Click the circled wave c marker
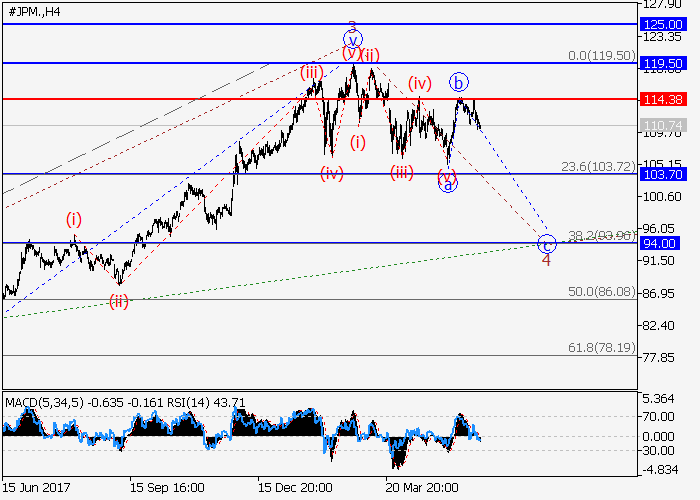Image resolution: width=700 pixels, height=500 pixels. click(546, 243)
